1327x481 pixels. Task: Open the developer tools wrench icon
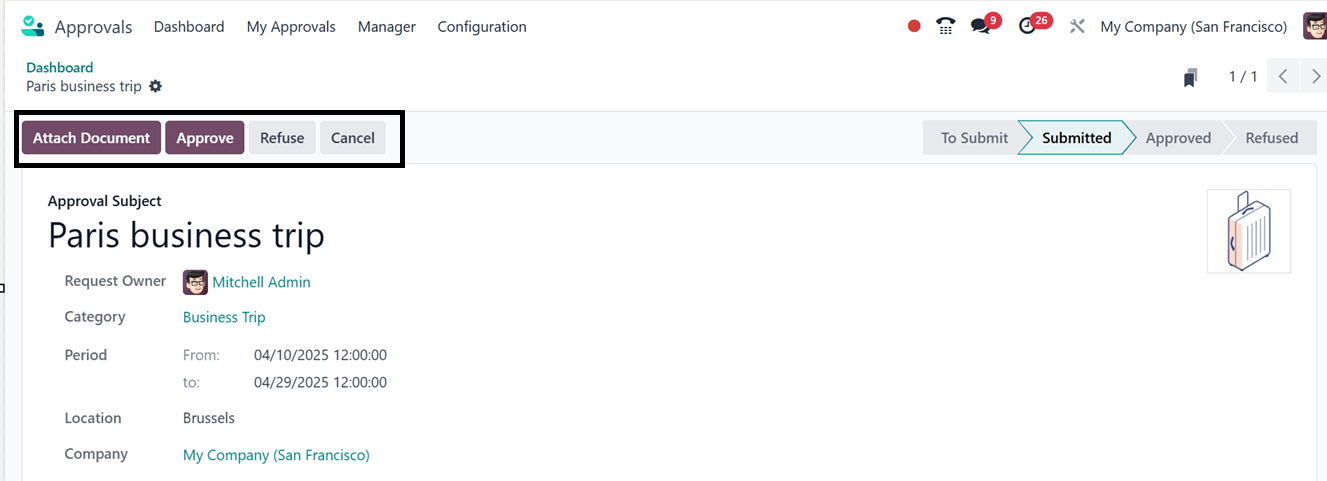pos(1077,27)
